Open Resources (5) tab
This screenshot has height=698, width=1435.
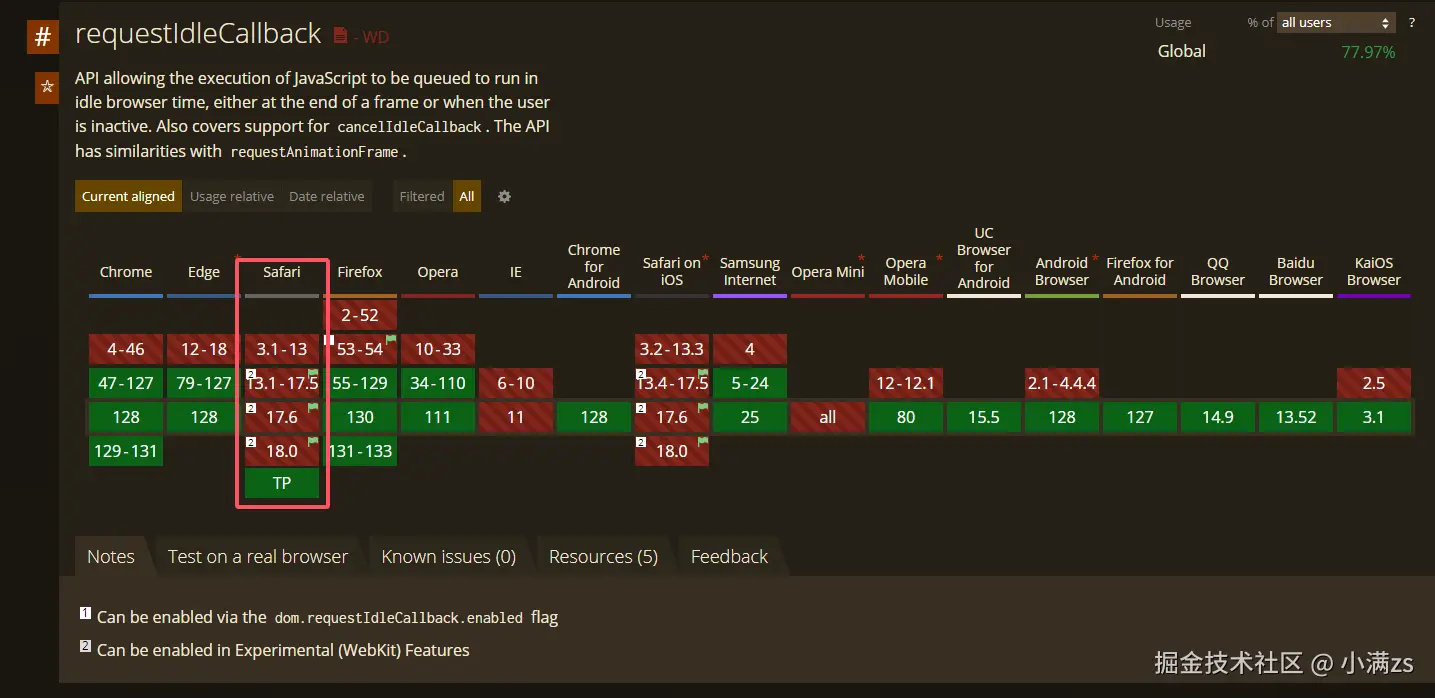coord(604,556)
